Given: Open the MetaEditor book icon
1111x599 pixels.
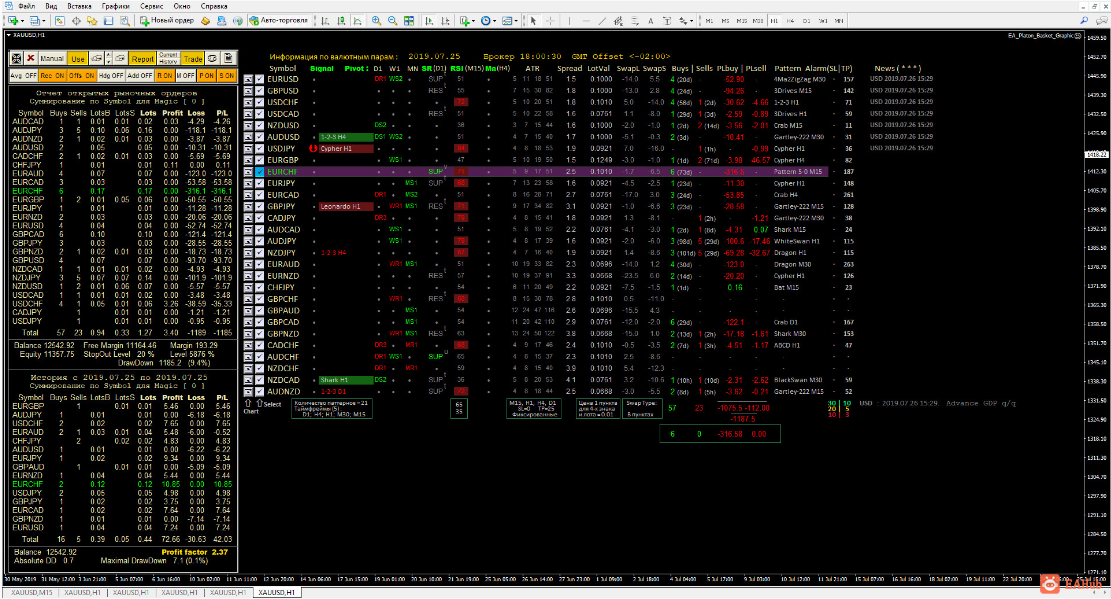Looking at the screenshot, I should click(x=205, y=21).
